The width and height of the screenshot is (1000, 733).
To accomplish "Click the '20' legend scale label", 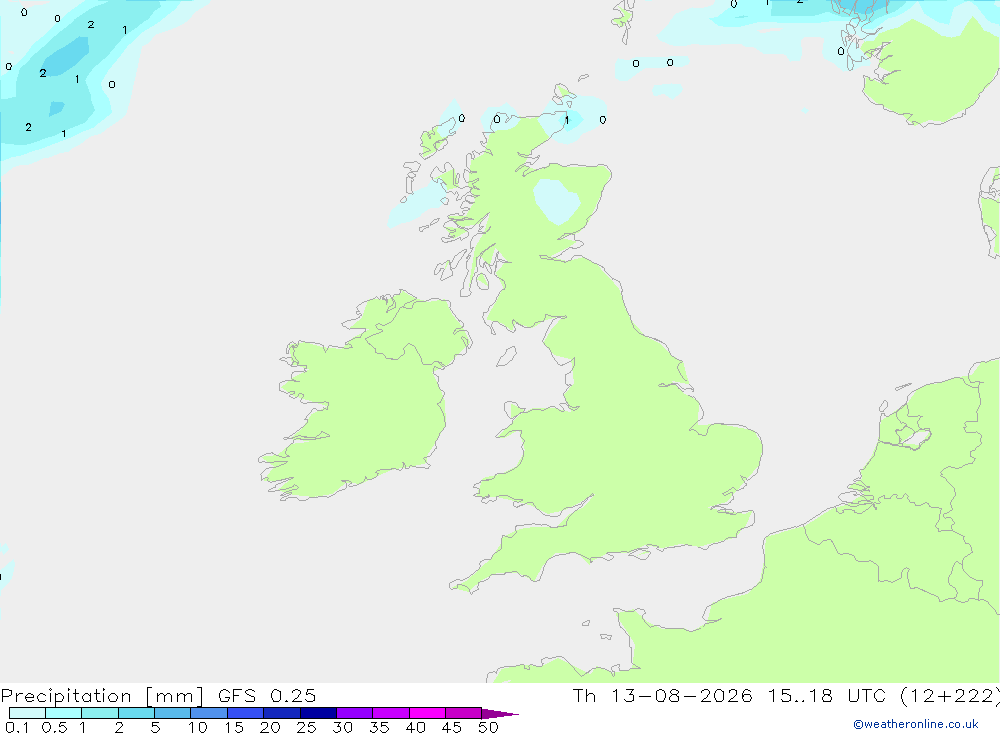I will click(x=270, y=727).
